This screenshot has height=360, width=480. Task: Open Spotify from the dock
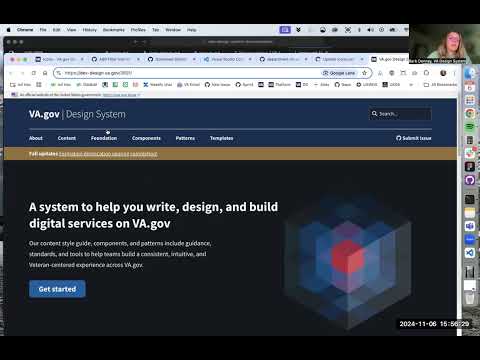470,127
